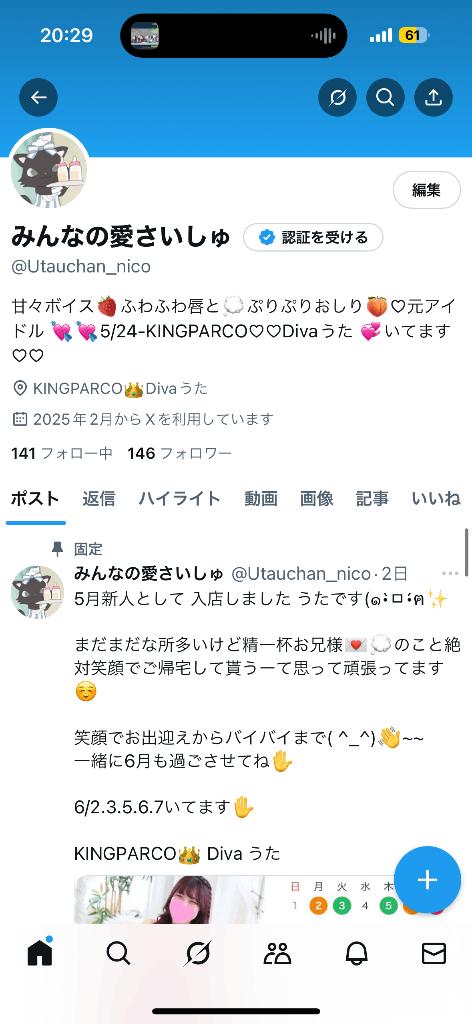The height and width of the screenshot is (1024, 472).
Task: Open the 141 フォロー中 following list
Action: pos(62,453)
